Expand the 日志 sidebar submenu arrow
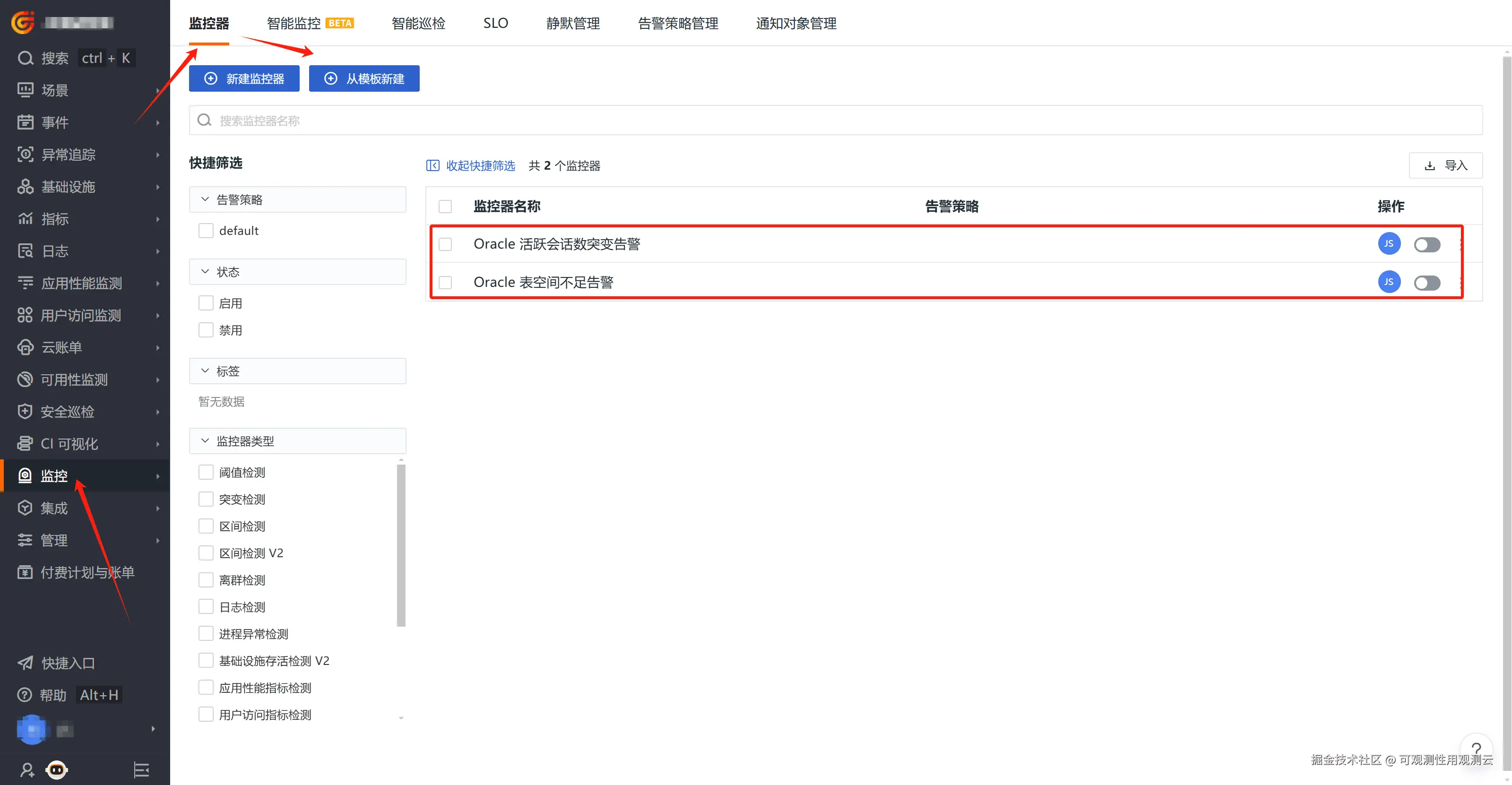This screenshot has width=1512, height=785. [157, 251]
